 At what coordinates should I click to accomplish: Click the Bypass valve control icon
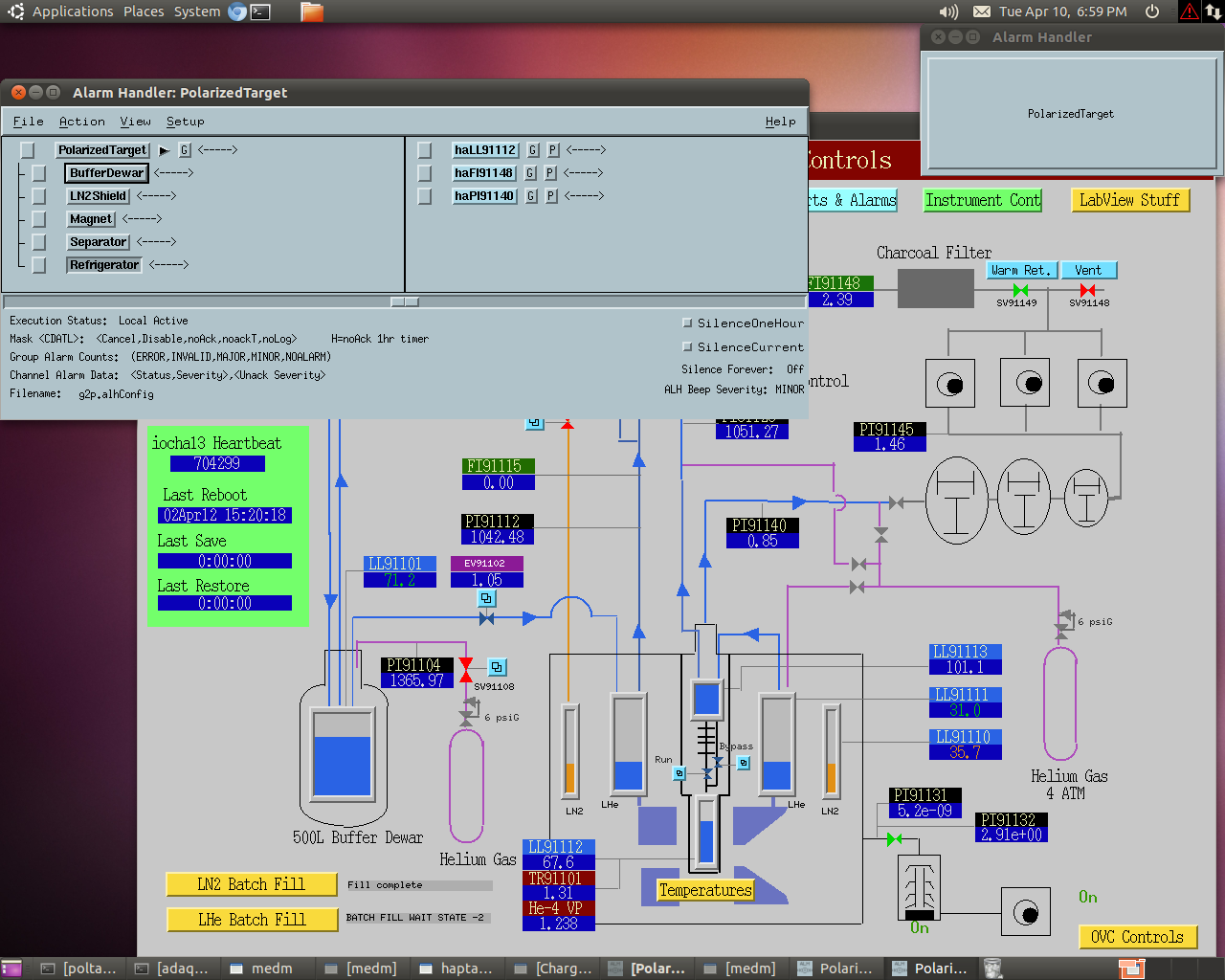[x=744, y=763]
